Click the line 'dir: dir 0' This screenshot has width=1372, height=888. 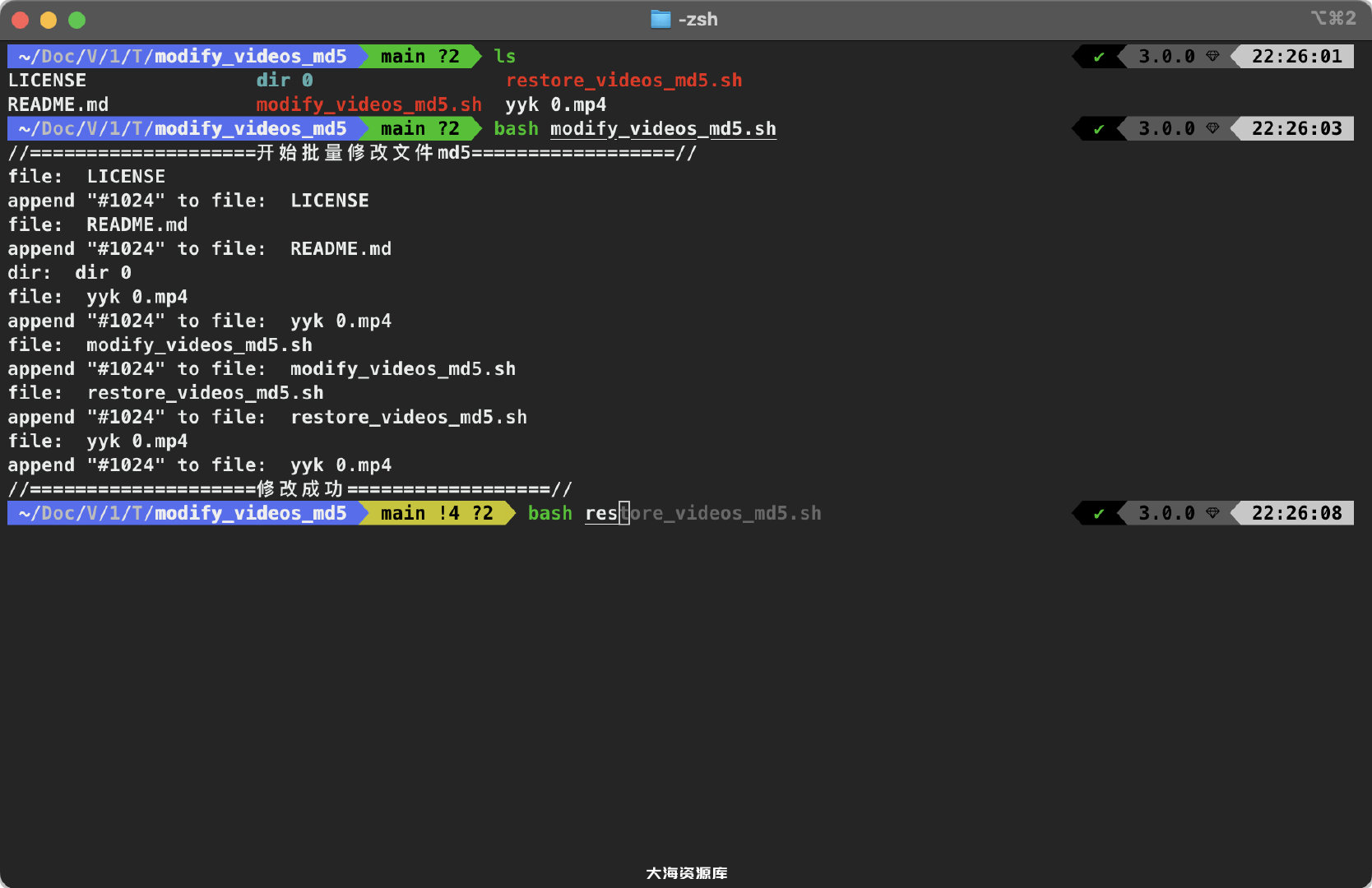coord(70,273)
